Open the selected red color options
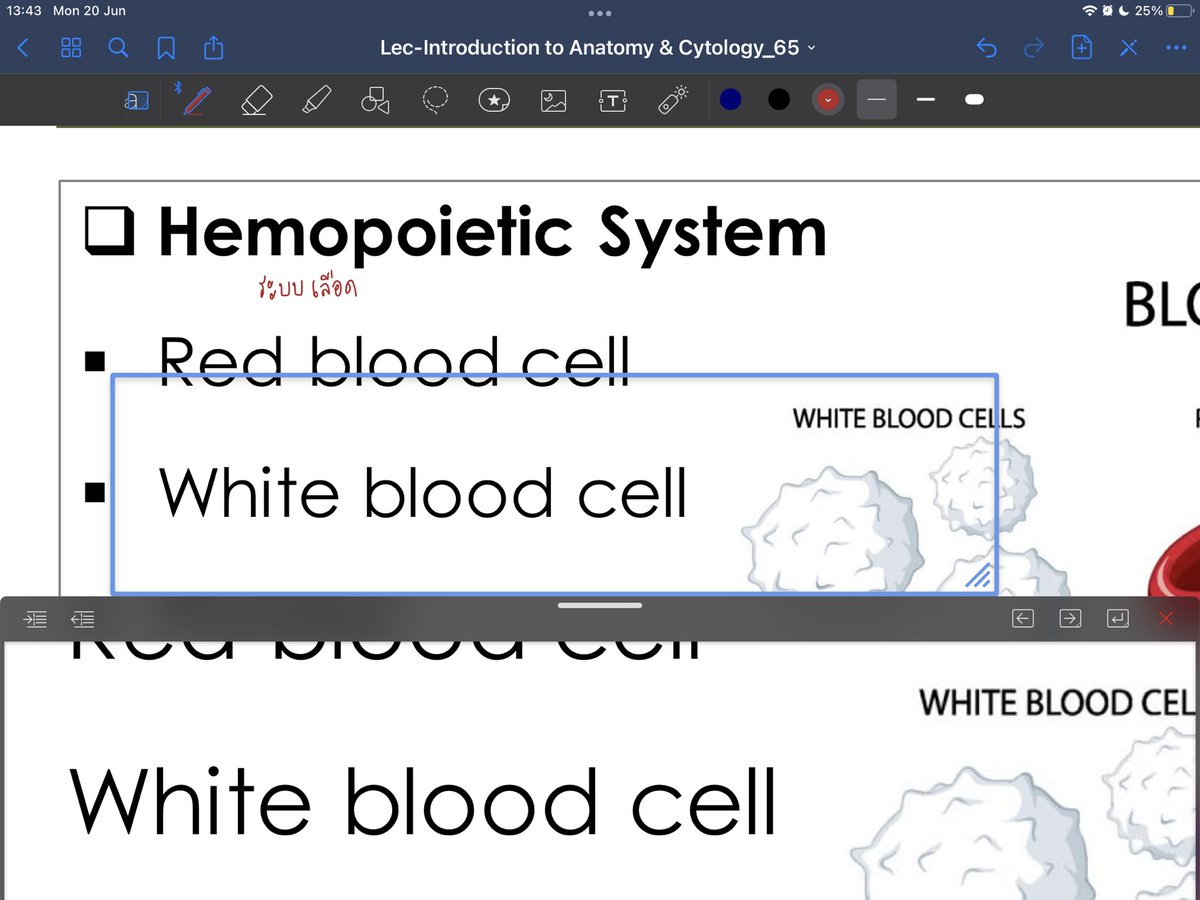This screenshot has height=900, width=1200. tap(828, 99)
